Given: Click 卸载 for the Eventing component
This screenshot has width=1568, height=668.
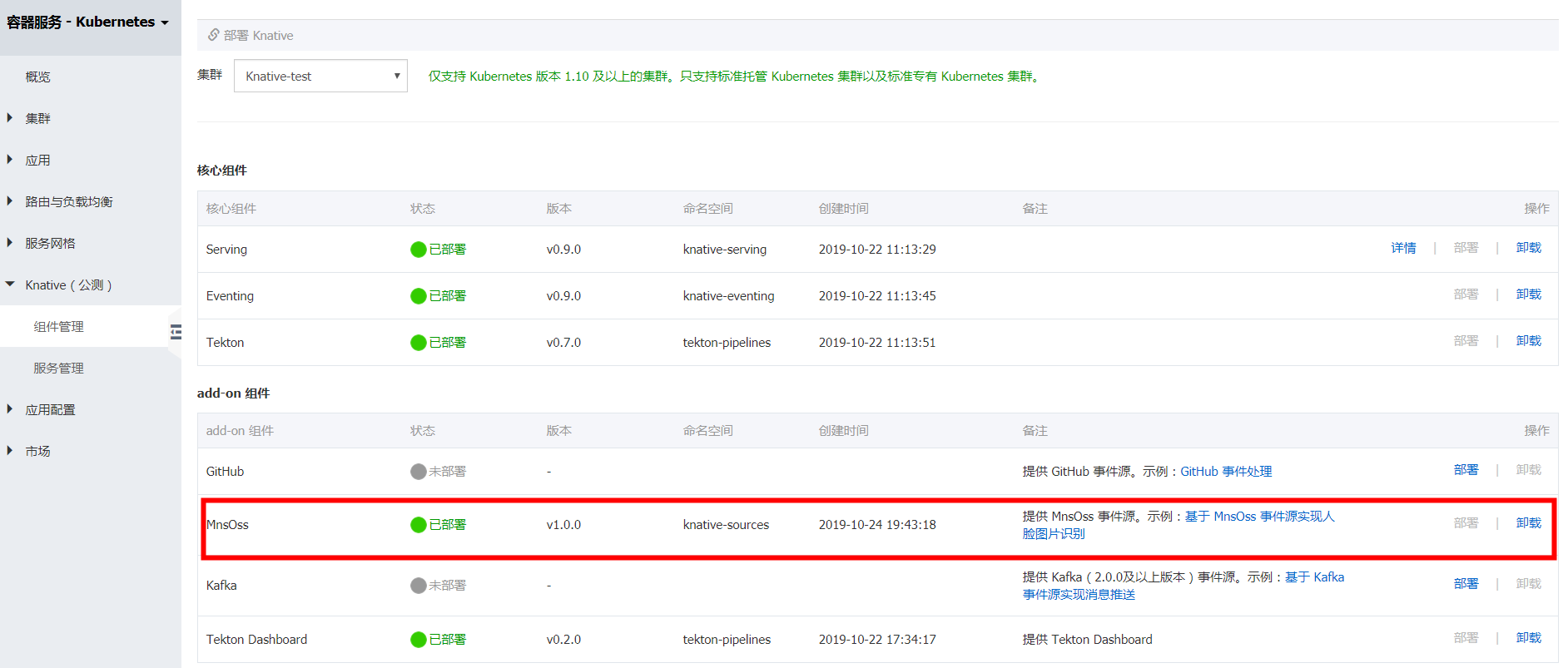Looking at the screenshot, I should (1529, 294).
